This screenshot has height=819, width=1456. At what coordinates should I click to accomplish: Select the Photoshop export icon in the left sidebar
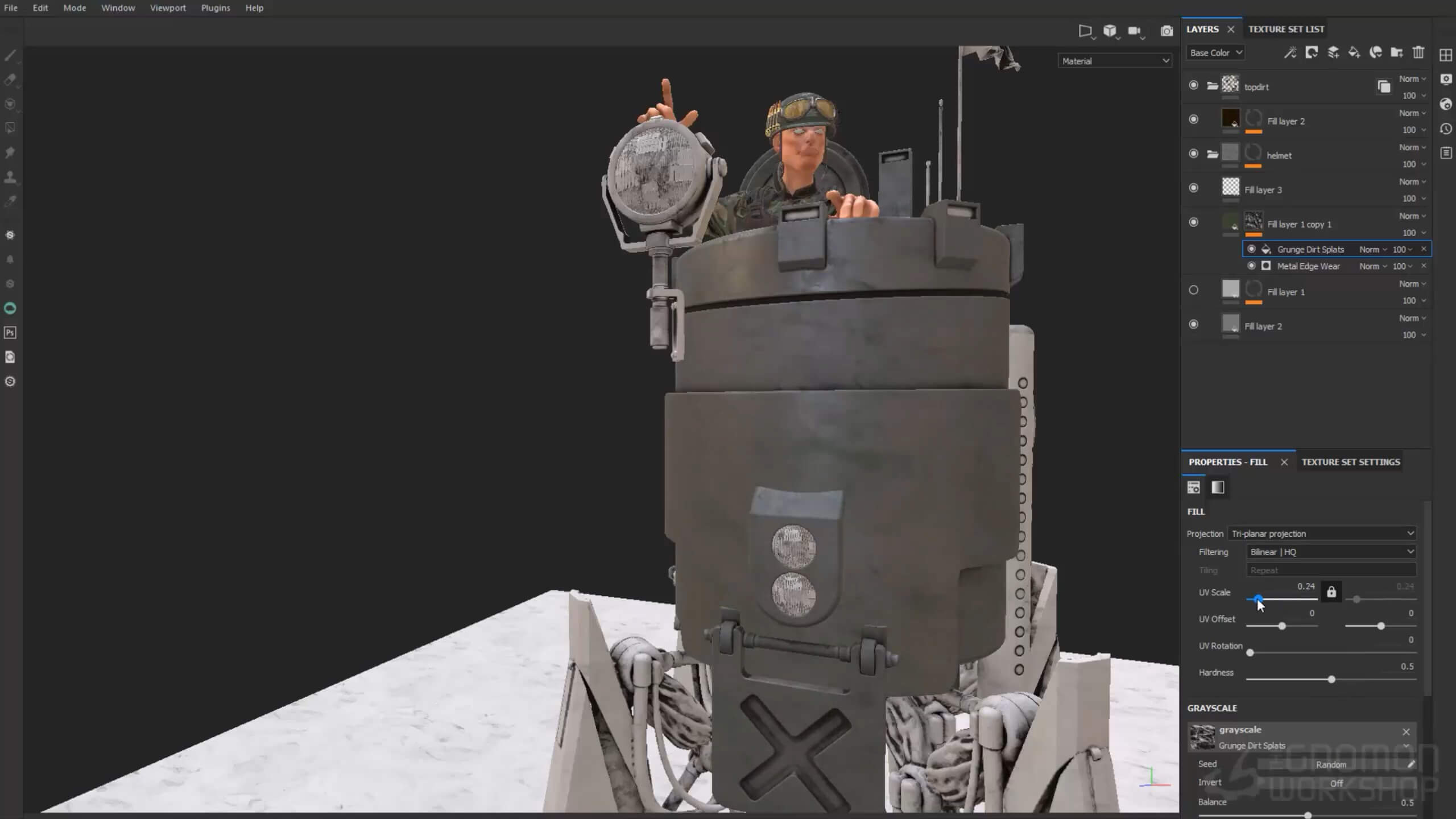coord(10,333)
